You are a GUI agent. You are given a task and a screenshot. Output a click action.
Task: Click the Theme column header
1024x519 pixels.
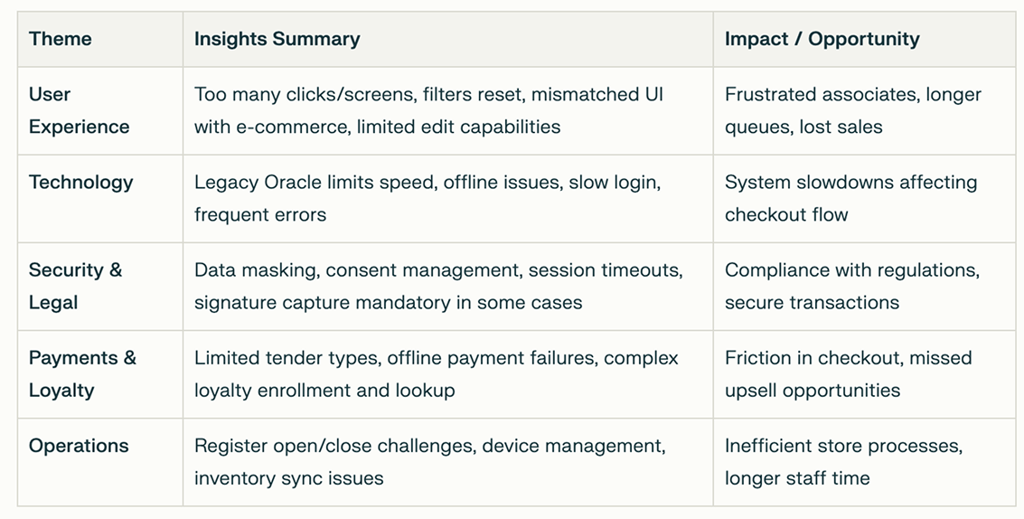click(x=60, y=39)
